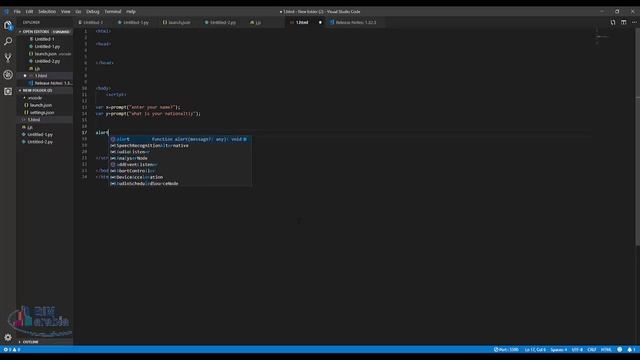Screen dimensions: 640x360
Task: Open the Debug view in activity bar
Action: (x=8, y=74)
